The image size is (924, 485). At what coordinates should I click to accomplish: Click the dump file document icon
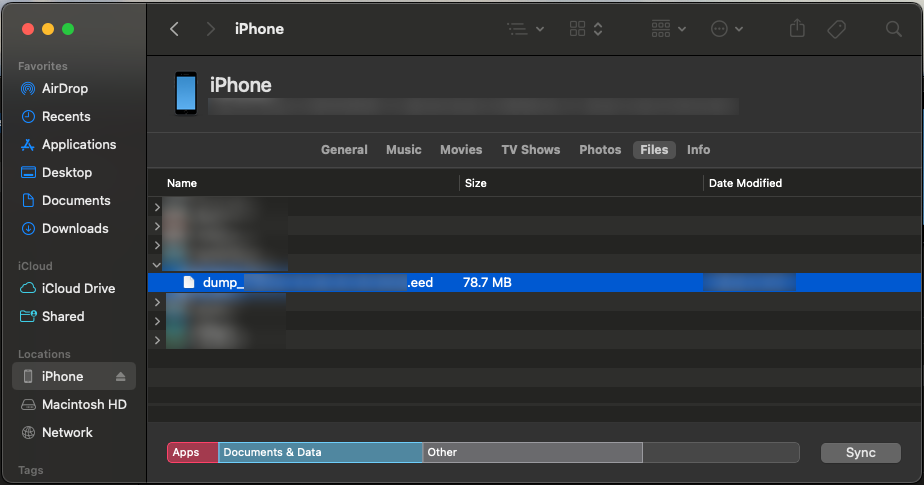189,282
